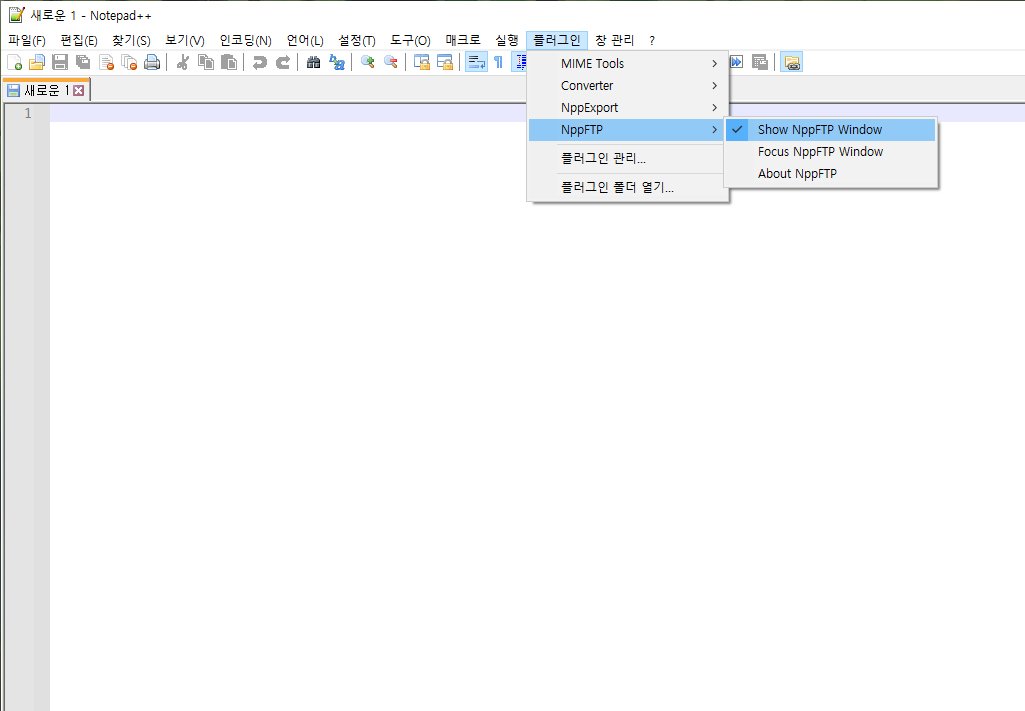Open About NppFTP entry
Screen dimensions: 1025x711
[x=830, y=174]
